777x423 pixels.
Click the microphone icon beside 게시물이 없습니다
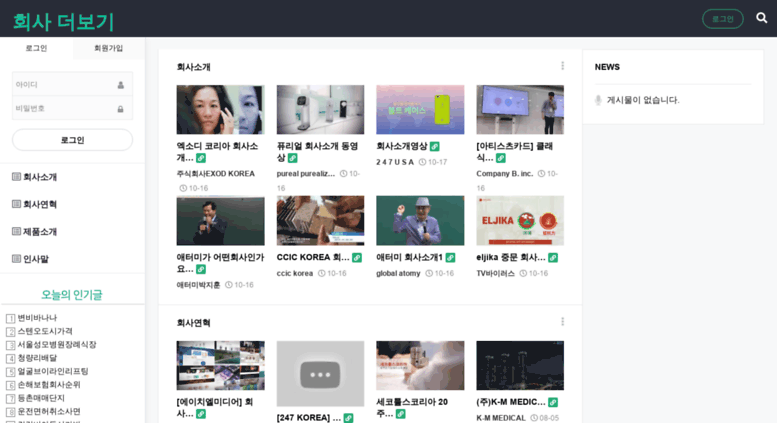click(598, 100)
